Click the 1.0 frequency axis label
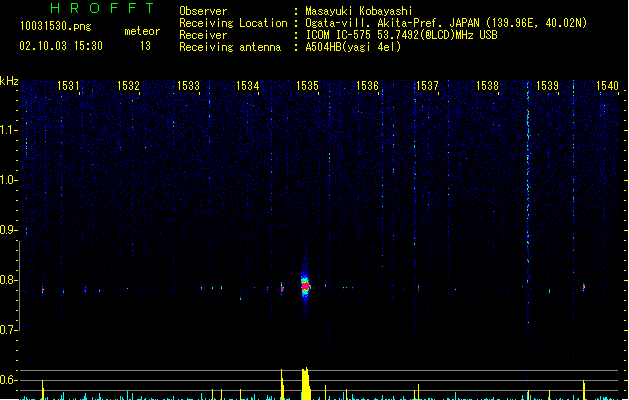 click(9, 180)
